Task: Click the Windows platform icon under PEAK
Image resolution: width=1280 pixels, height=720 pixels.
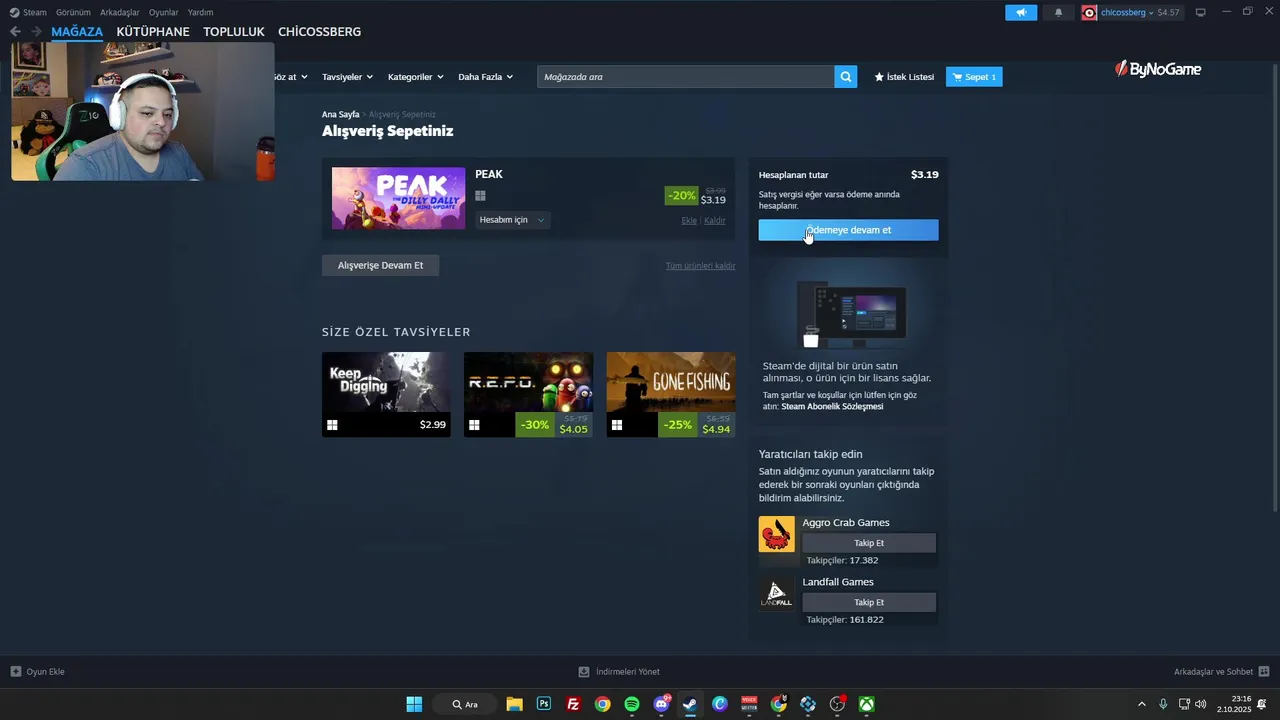Action: point(480,196)
